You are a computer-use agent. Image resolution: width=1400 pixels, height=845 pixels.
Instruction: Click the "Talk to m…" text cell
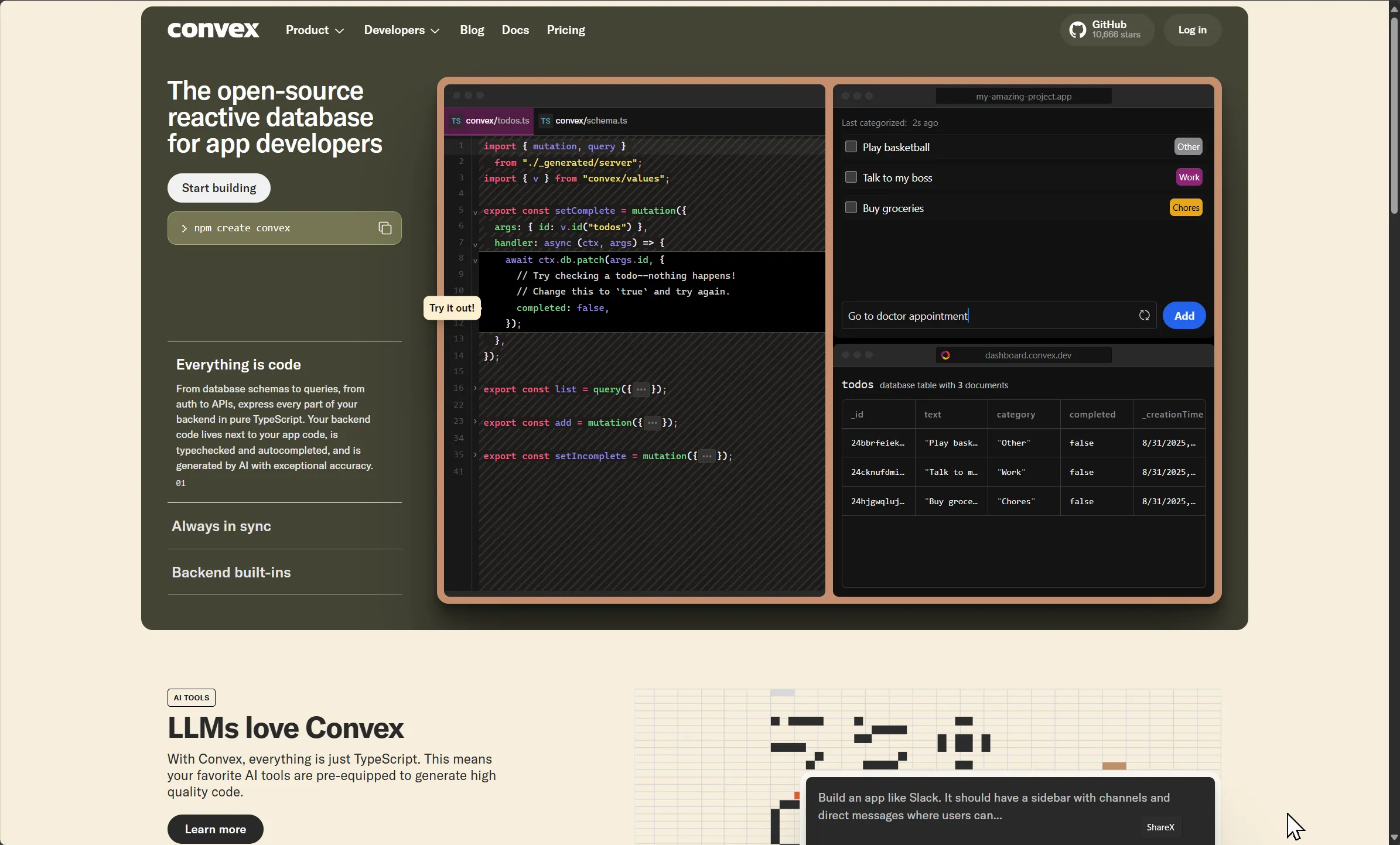pyautogui.click(x=951, y=472)
